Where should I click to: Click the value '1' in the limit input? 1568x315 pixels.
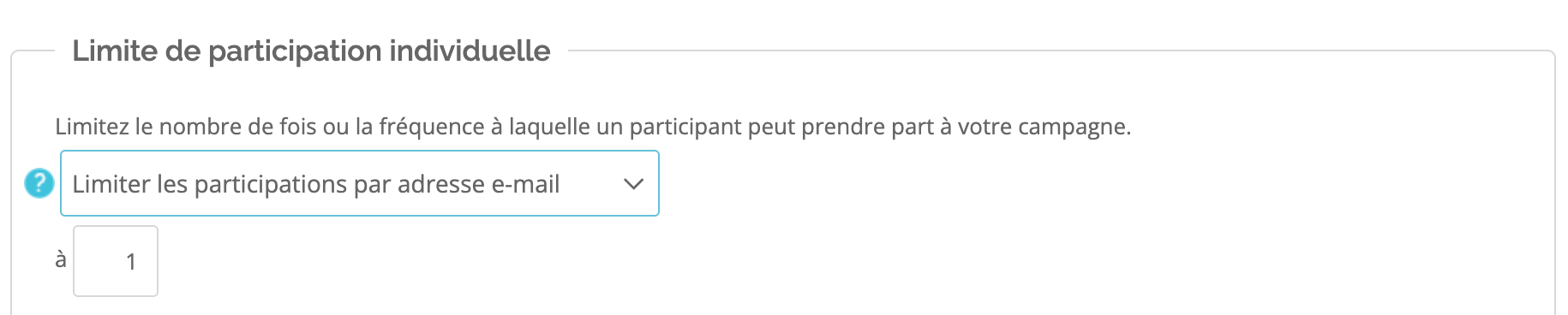(131, 262)
